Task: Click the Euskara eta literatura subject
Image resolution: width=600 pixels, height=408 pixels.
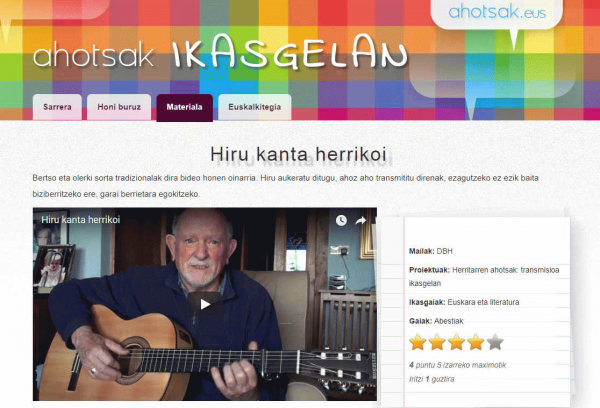Action: [483, 302]
